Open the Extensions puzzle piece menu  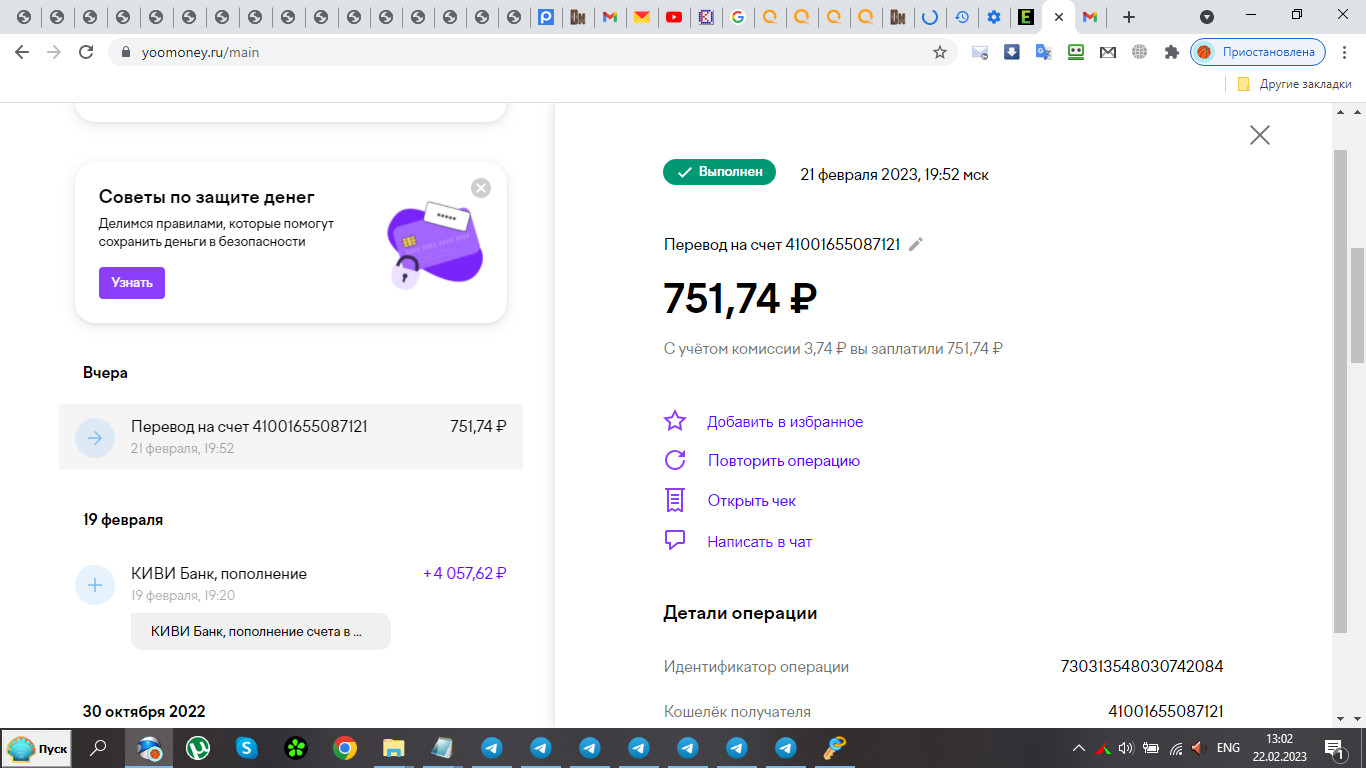click(x=1172, y=52)
